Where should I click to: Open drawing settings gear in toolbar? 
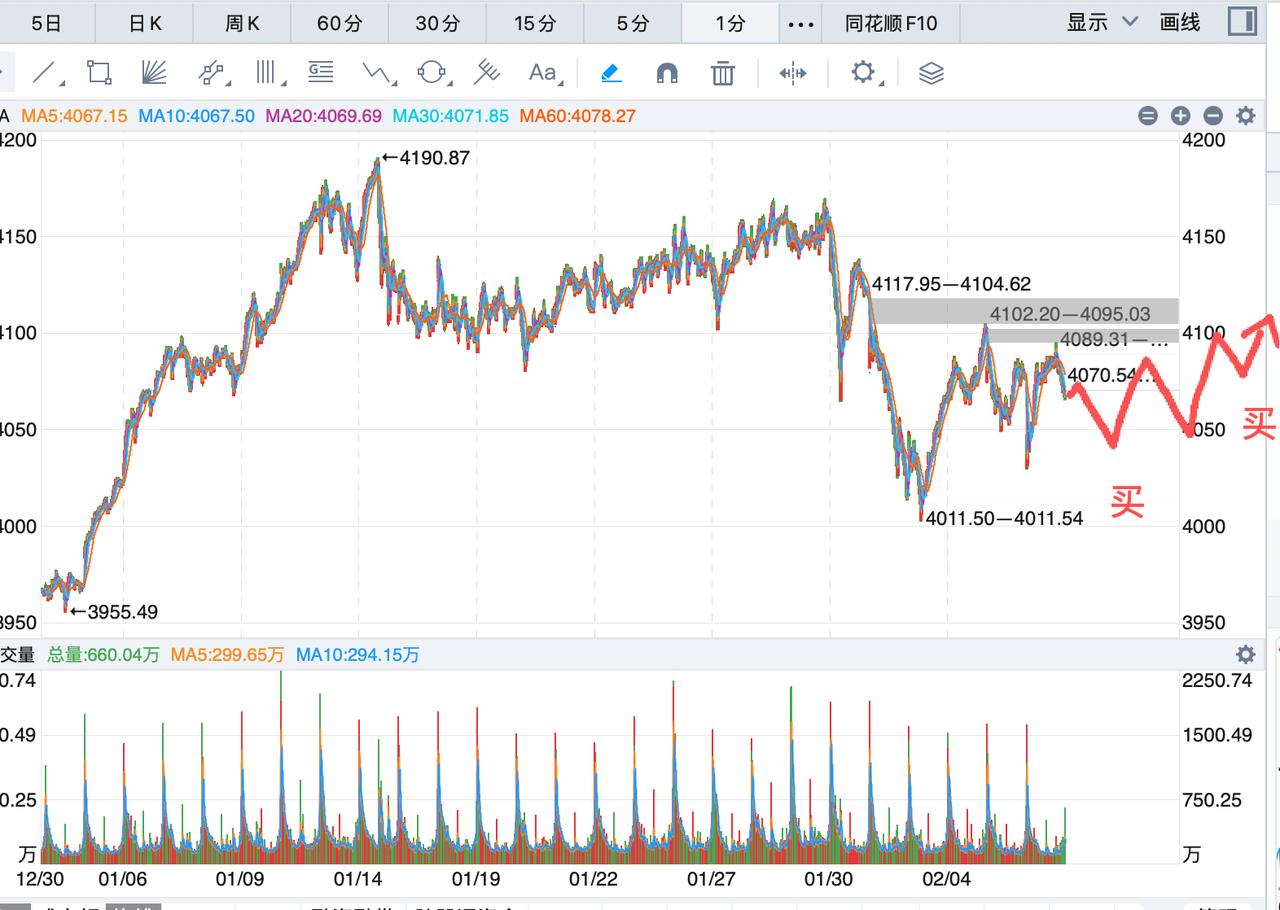pos(863,72)
